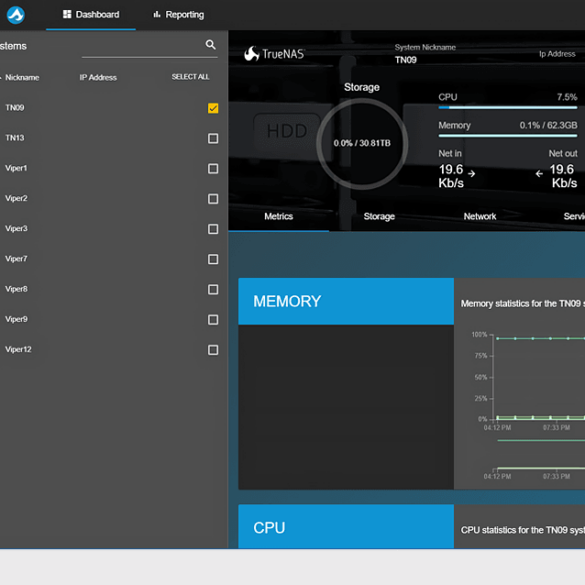This screenshot has height=585, width=585.
Task: Check the Viper8 system checkbox
Action: pos(213,290)
